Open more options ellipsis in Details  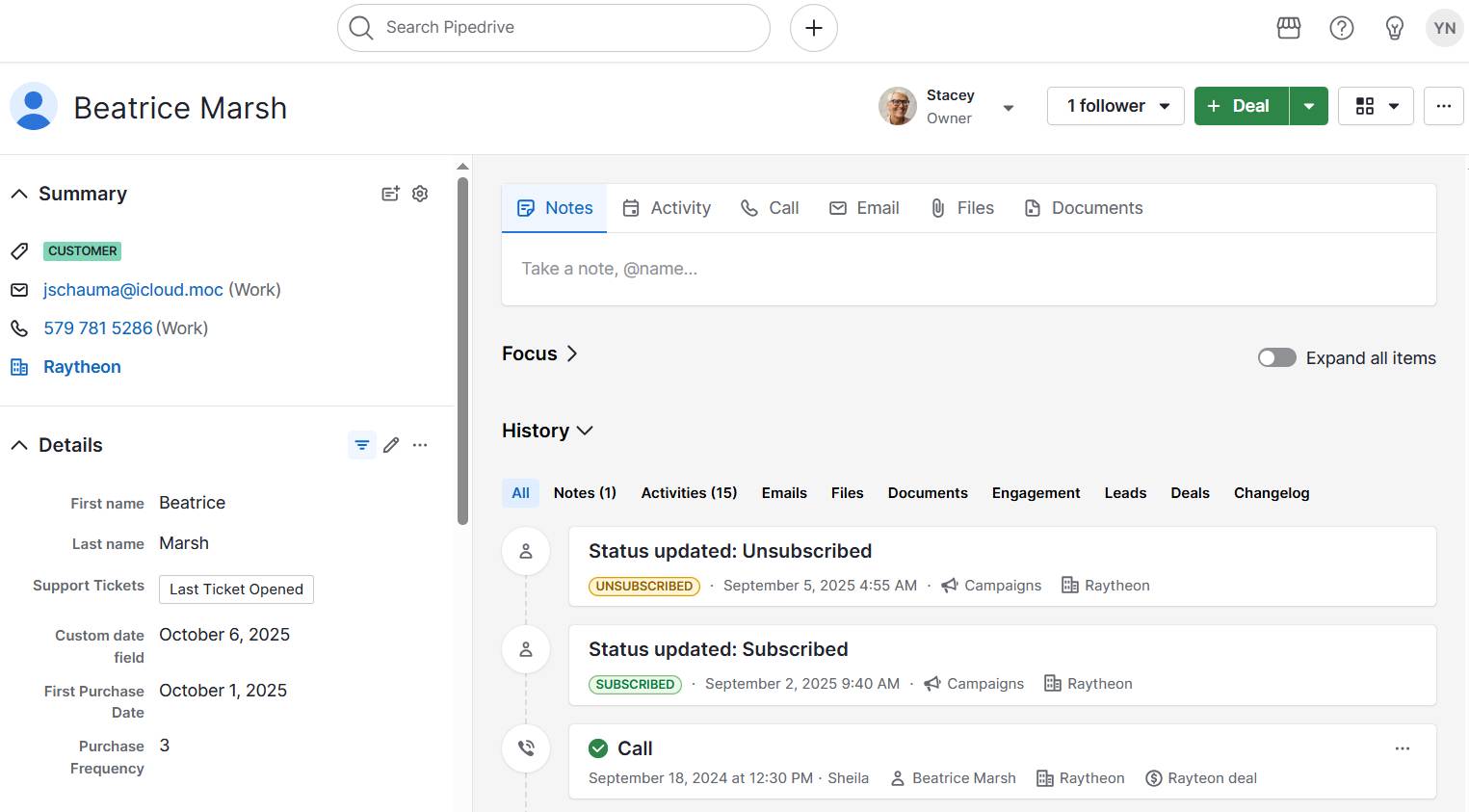[x=420, y=445]
